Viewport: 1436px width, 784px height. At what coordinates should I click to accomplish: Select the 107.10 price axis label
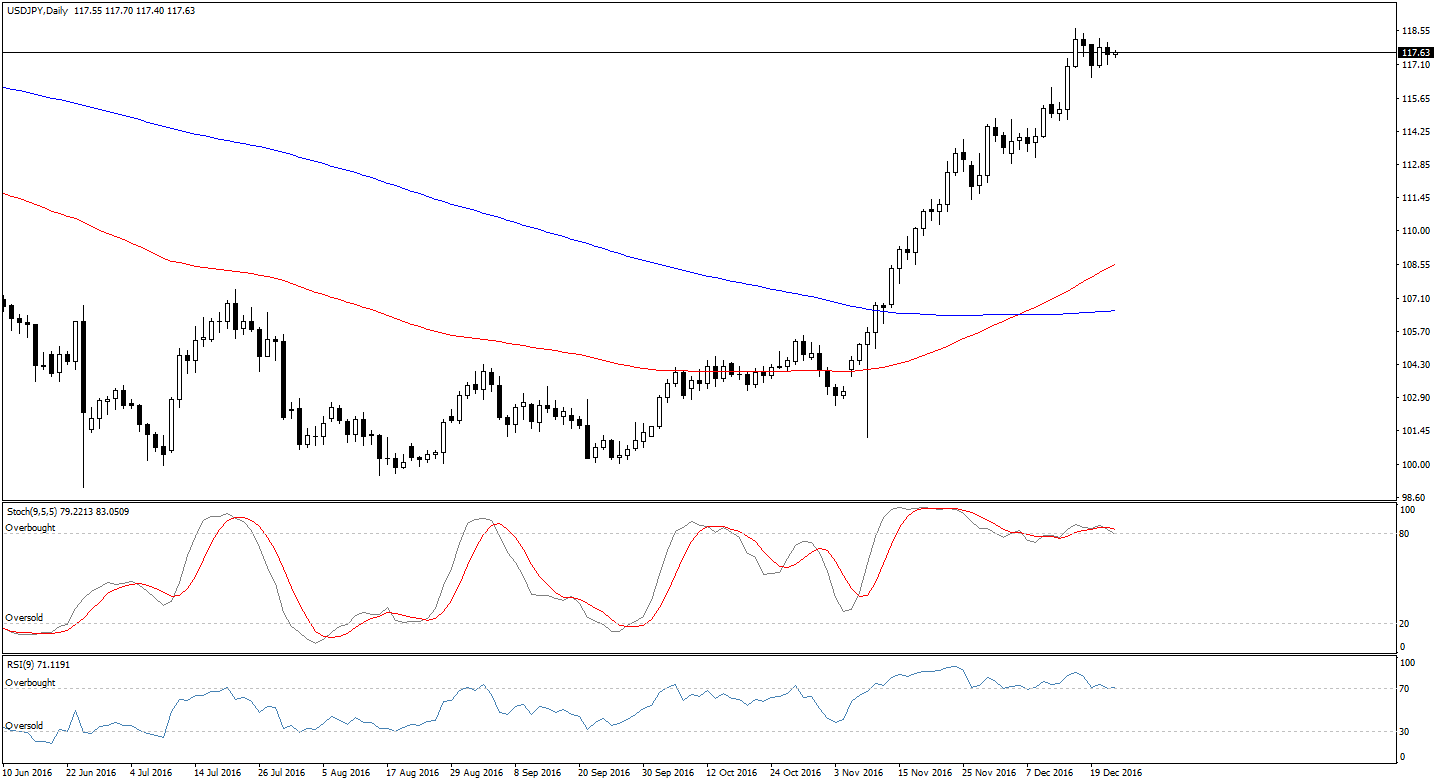pos(1414,298)
